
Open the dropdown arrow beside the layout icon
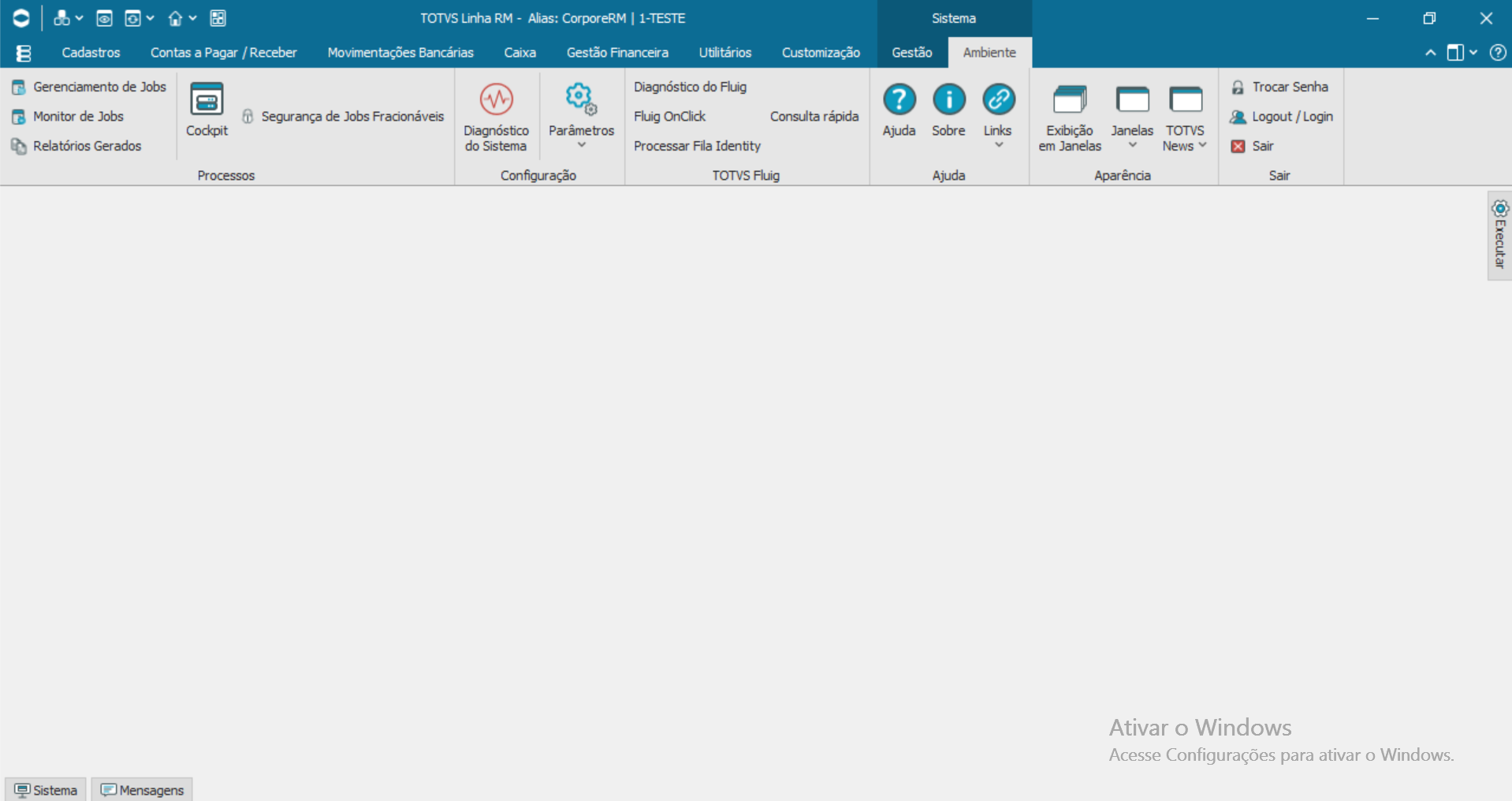[x=1473, y=53]
